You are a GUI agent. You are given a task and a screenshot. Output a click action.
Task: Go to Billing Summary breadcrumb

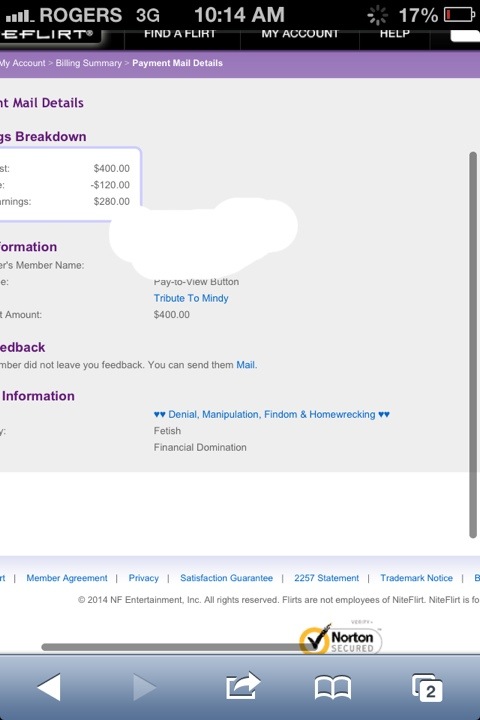pos(89,63)
